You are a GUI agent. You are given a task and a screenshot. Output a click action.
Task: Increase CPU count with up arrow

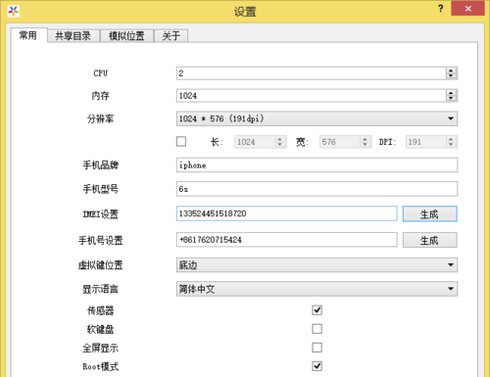coord(451,70)
